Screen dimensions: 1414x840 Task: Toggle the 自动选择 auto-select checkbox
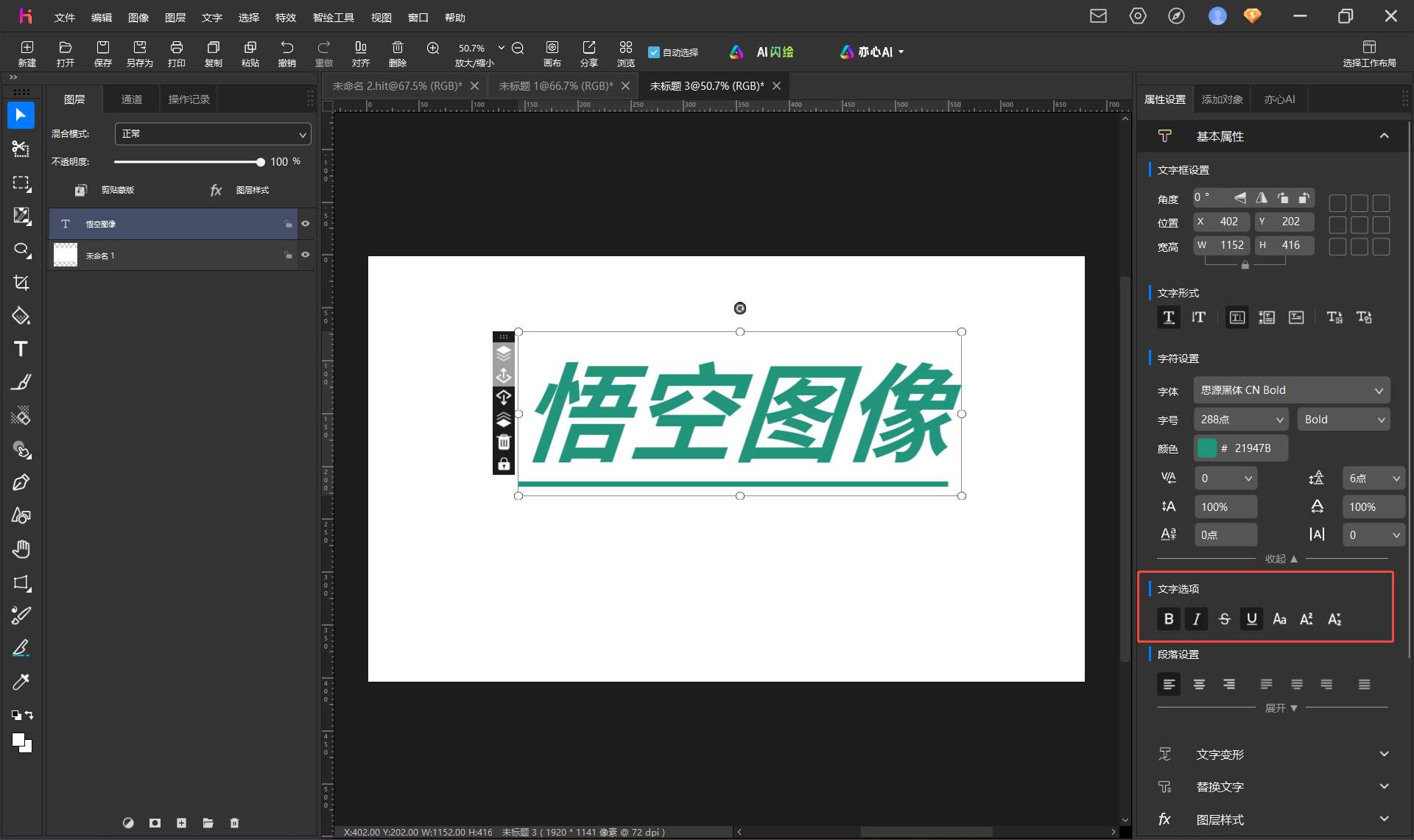[654, 52]
